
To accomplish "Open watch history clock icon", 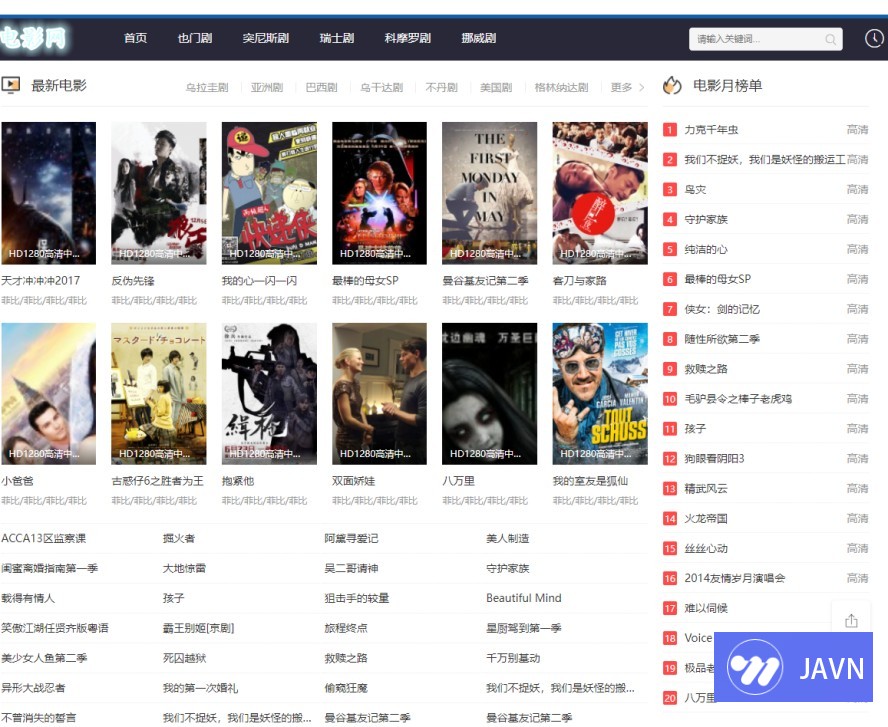I will (x=874, y=39).
